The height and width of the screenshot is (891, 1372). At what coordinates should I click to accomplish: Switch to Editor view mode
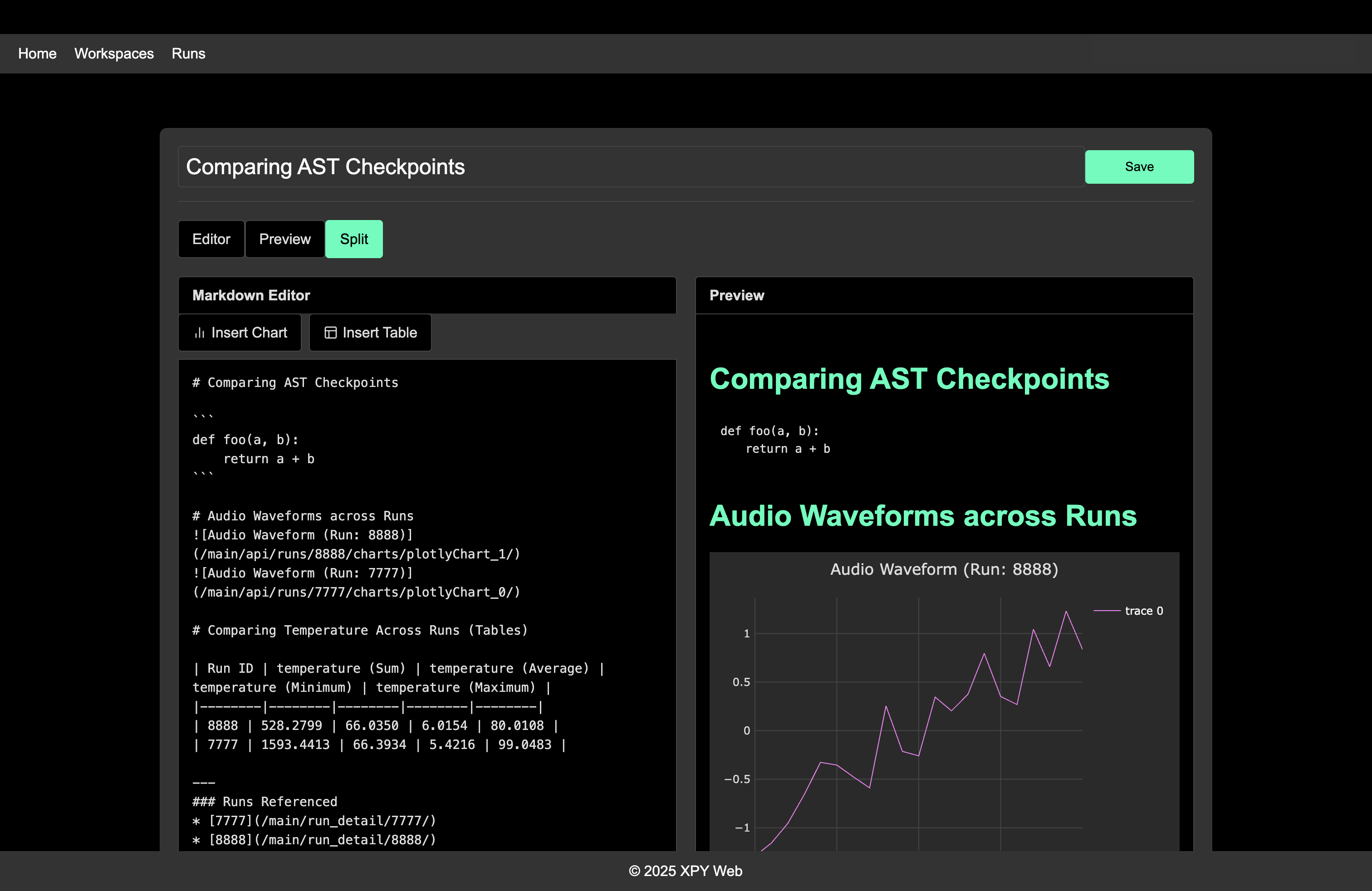pyautogui.click(x=211, y=239)
